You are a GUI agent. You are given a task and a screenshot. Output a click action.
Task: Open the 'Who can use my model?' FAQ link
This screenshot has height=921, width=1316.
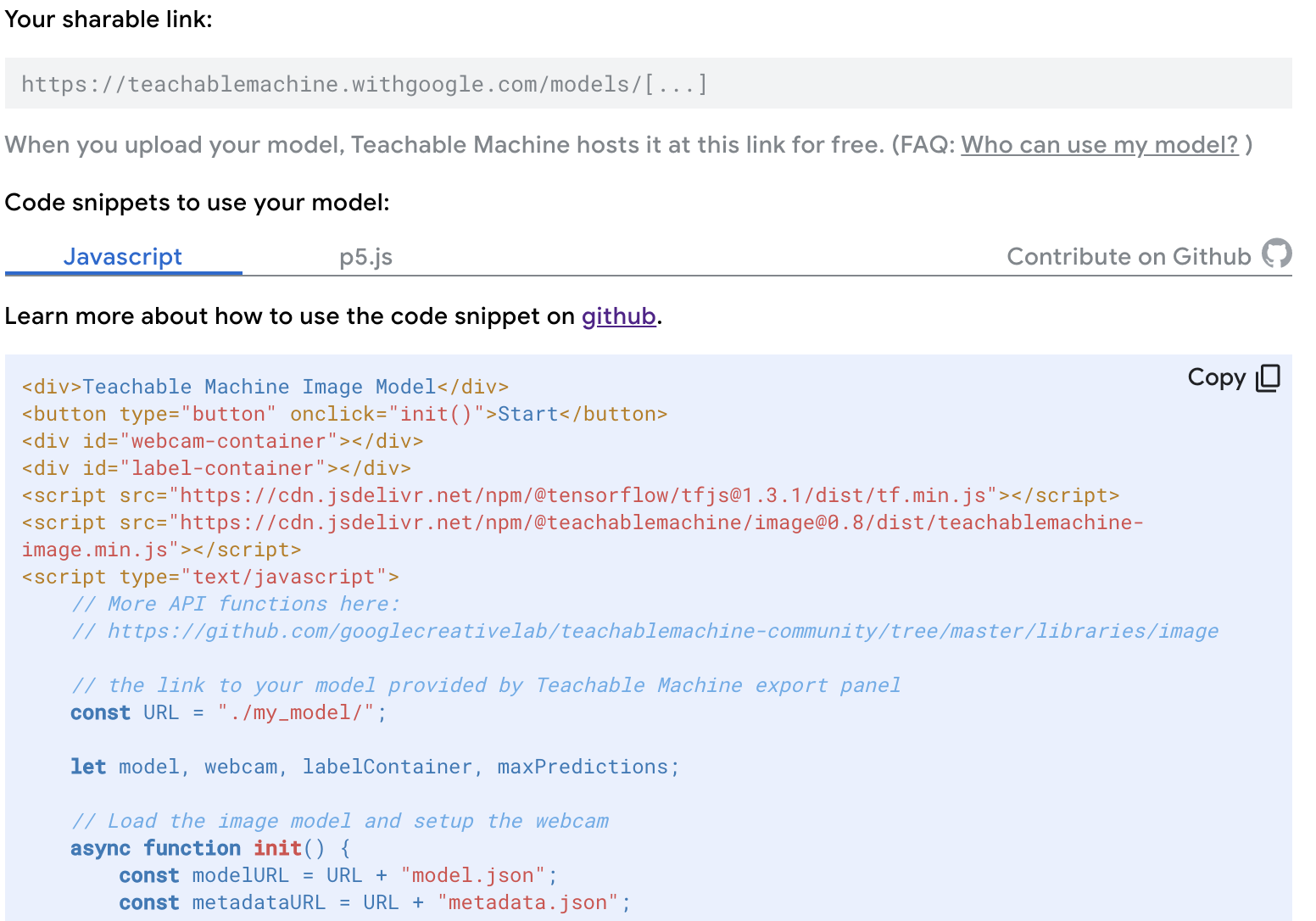pos(1100,145)
